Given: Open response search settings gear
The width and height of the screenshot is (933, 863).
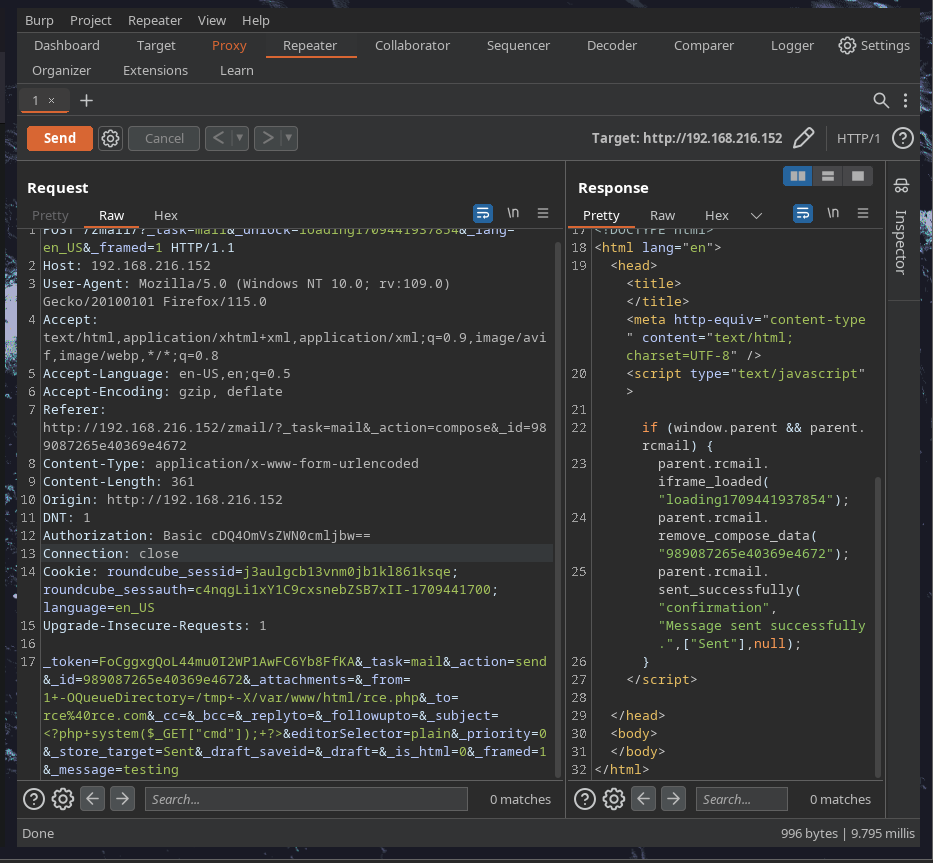Looking at the screenshot, I should coord(613,799).
